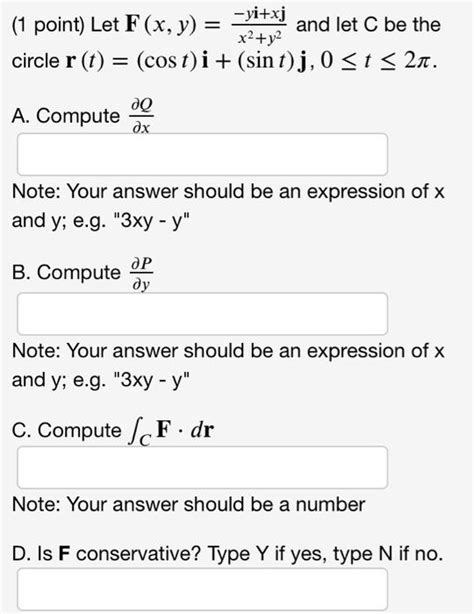Click the note below answer box B
Screen dimensions: 474x614
228,365
